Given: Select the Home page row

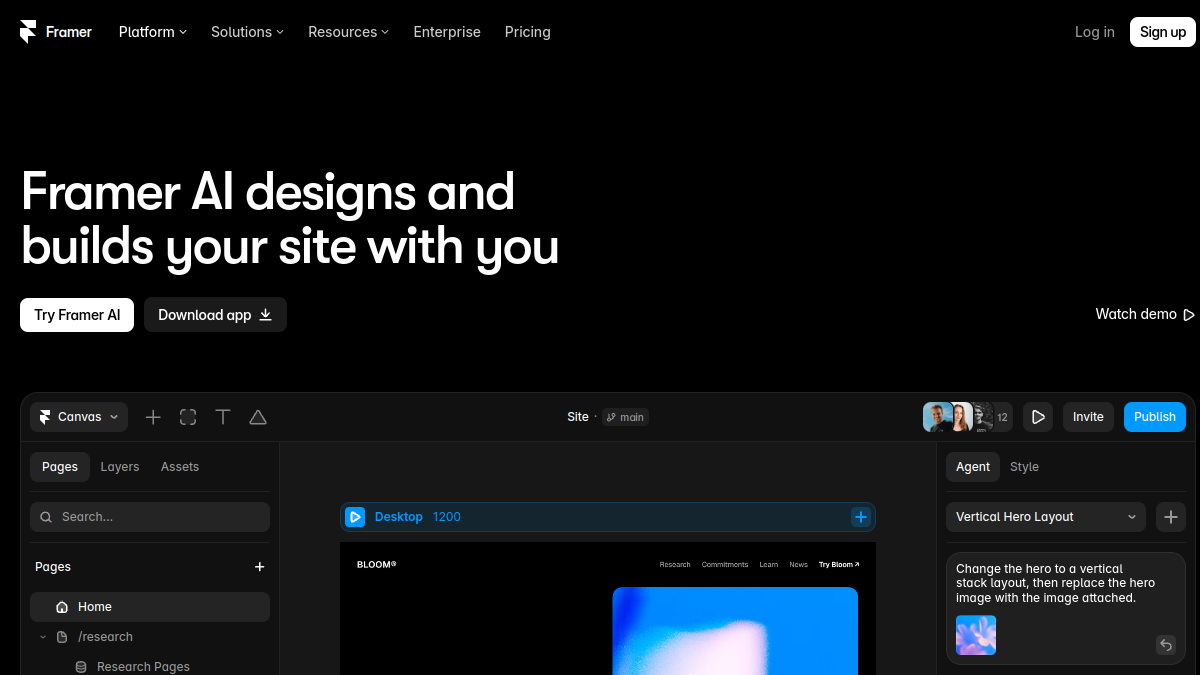Looking at the screenshot, I should (x=150, y=607).
